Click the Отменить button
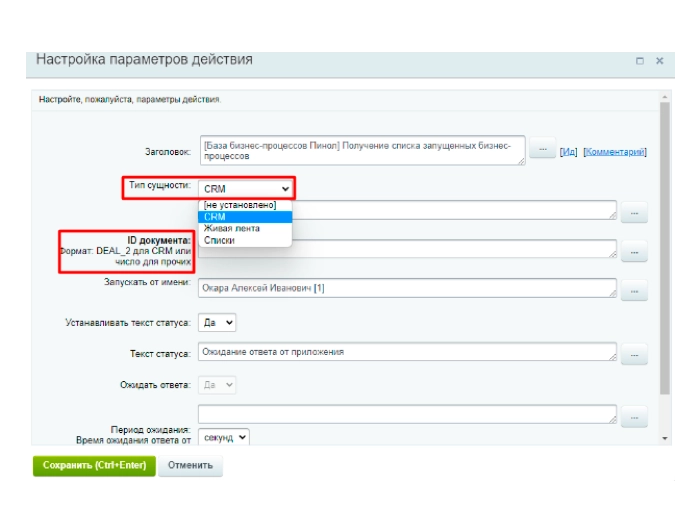700x516 pixels. 190,466
